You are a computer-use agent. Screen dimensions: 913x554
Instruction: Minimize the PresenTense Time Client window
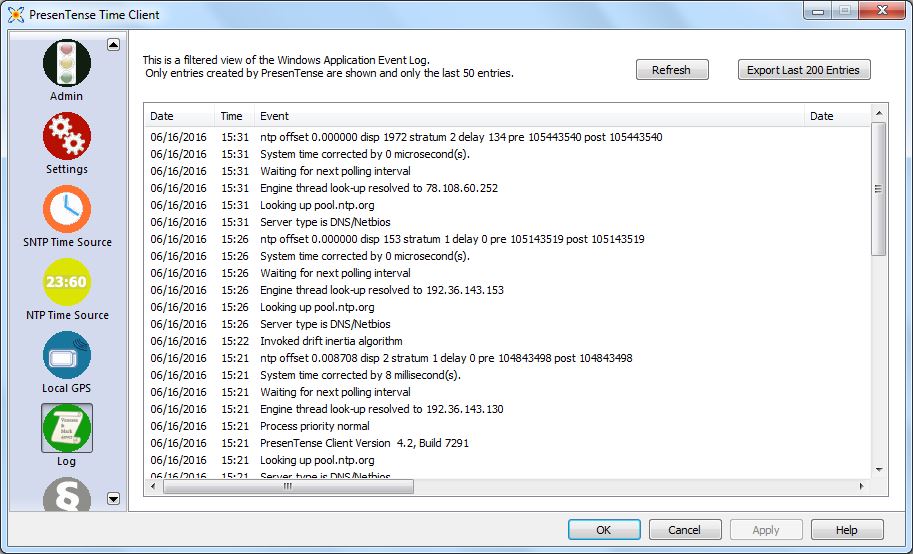(818, 10)
